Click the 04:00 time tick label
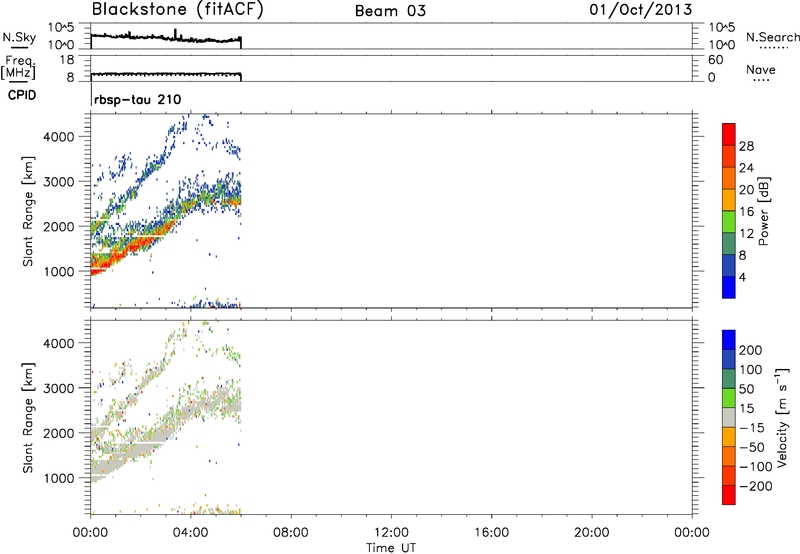This screenshot has width=800, height=554. point(191,533)
